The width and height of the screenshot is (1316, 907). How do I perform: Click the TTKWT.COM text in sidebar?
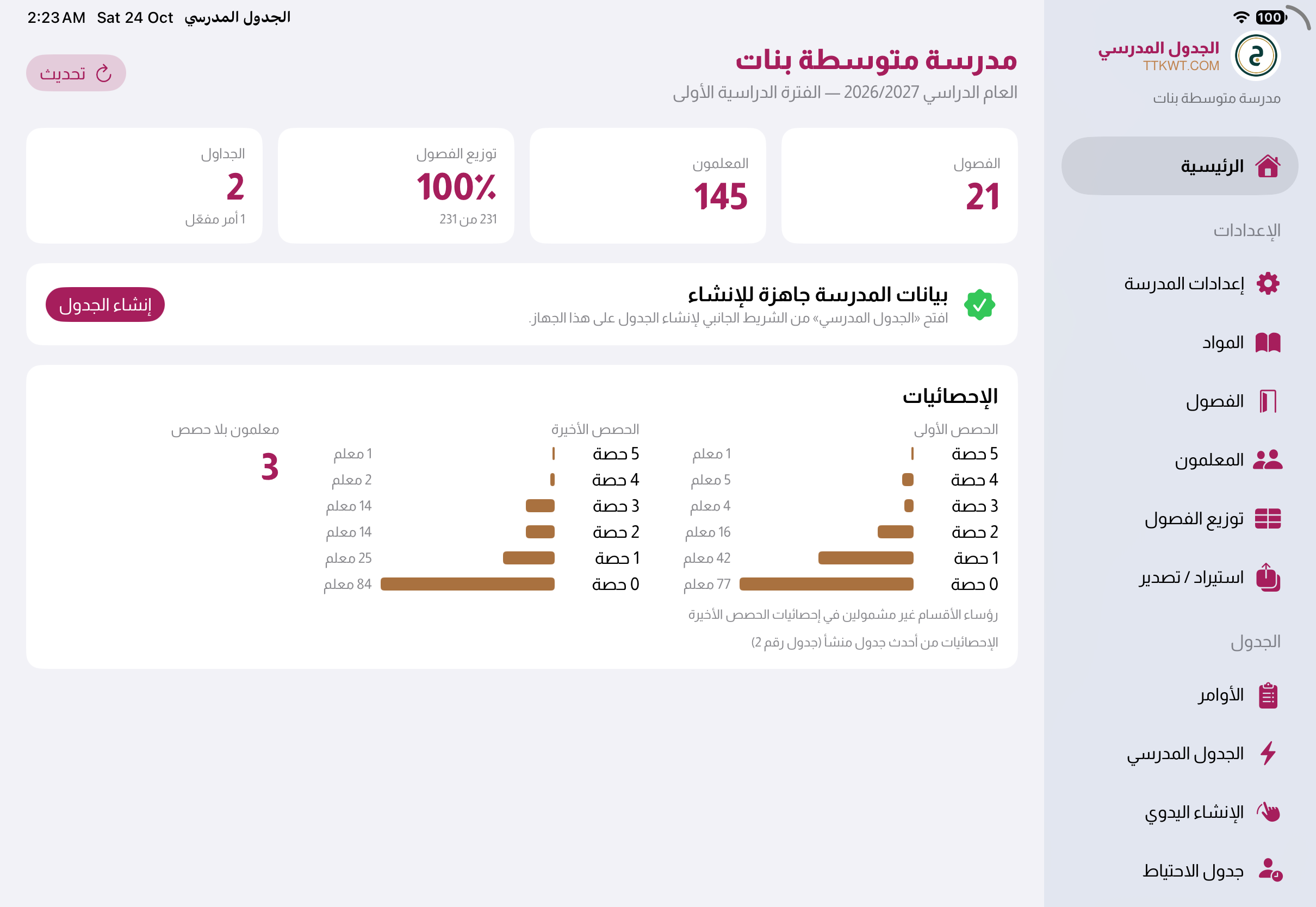coord(1181,66)
